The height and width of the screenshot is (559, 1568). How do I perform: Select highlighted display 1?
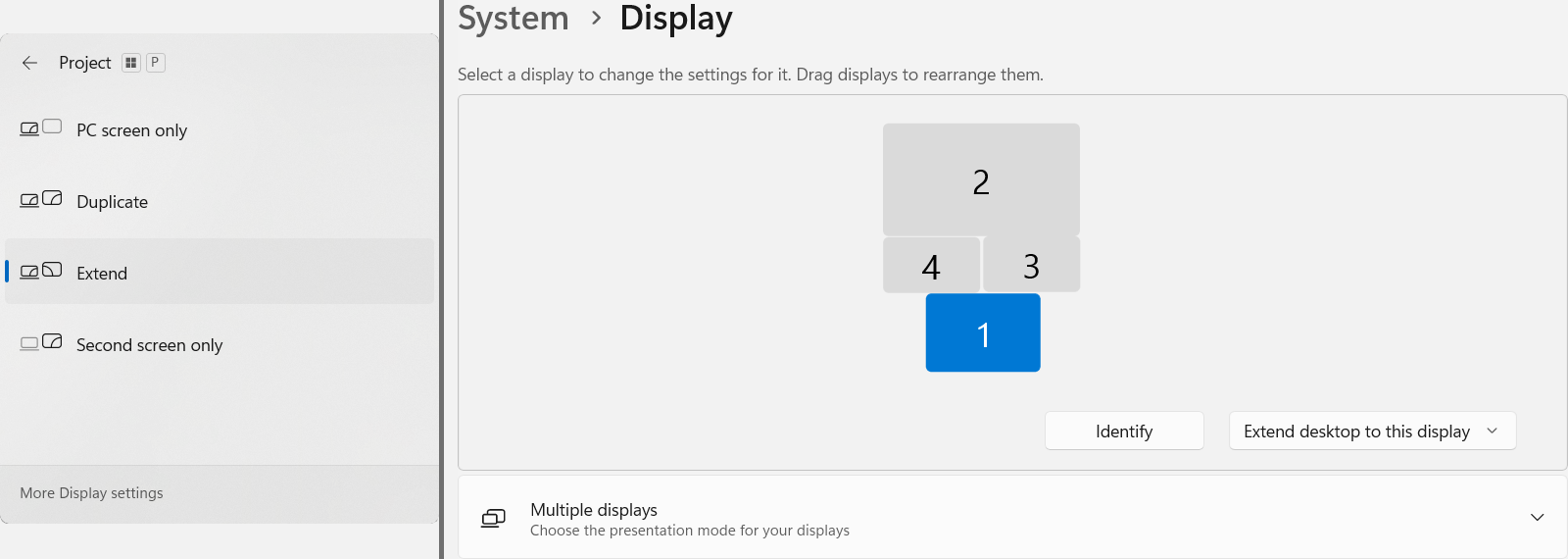(x=983, y=332)
